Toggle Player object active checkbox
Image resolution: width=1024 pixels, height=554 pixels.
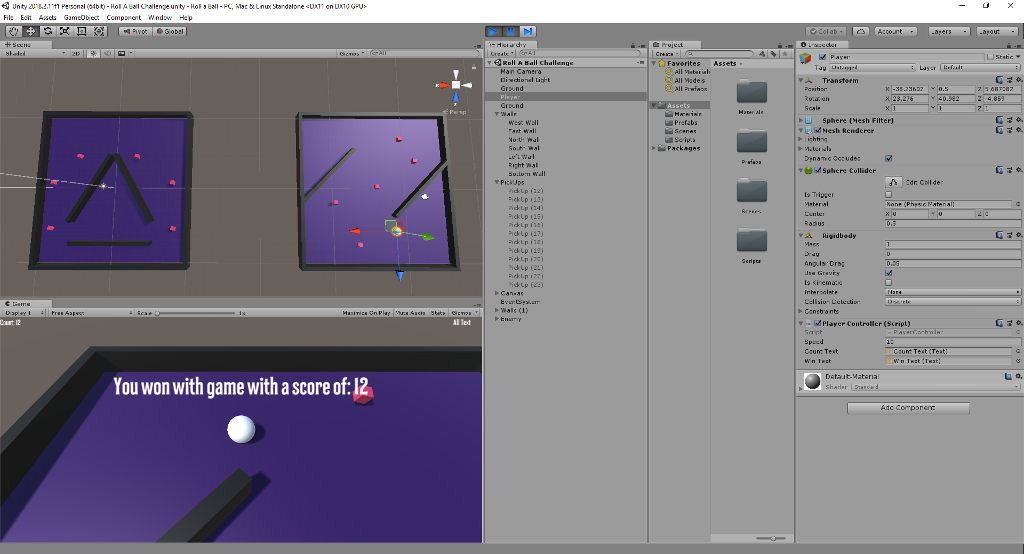[x=822, y=57]
